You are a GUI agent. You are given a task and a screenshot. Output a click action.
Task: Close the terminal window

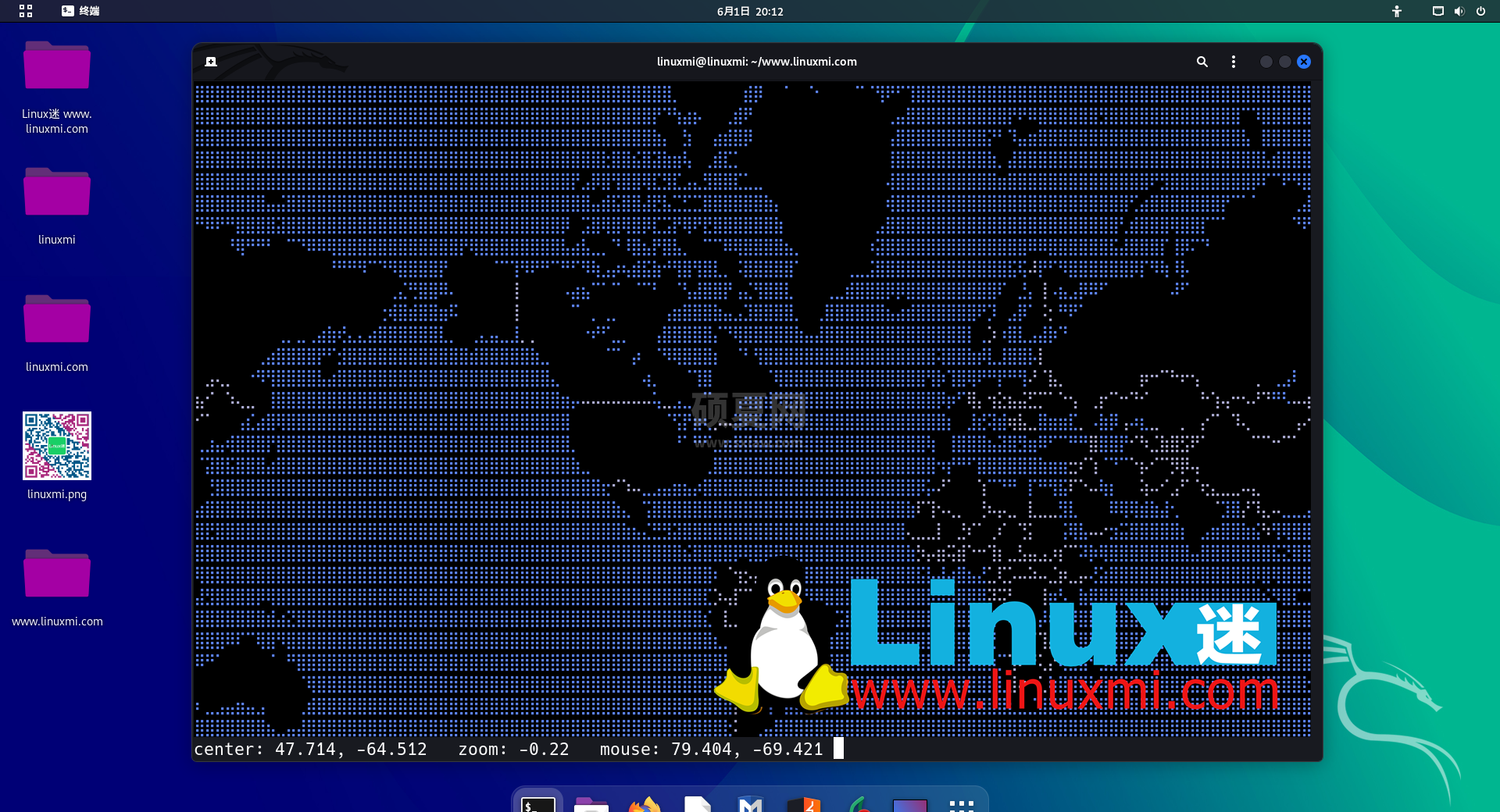click(x=1304, y=62)
